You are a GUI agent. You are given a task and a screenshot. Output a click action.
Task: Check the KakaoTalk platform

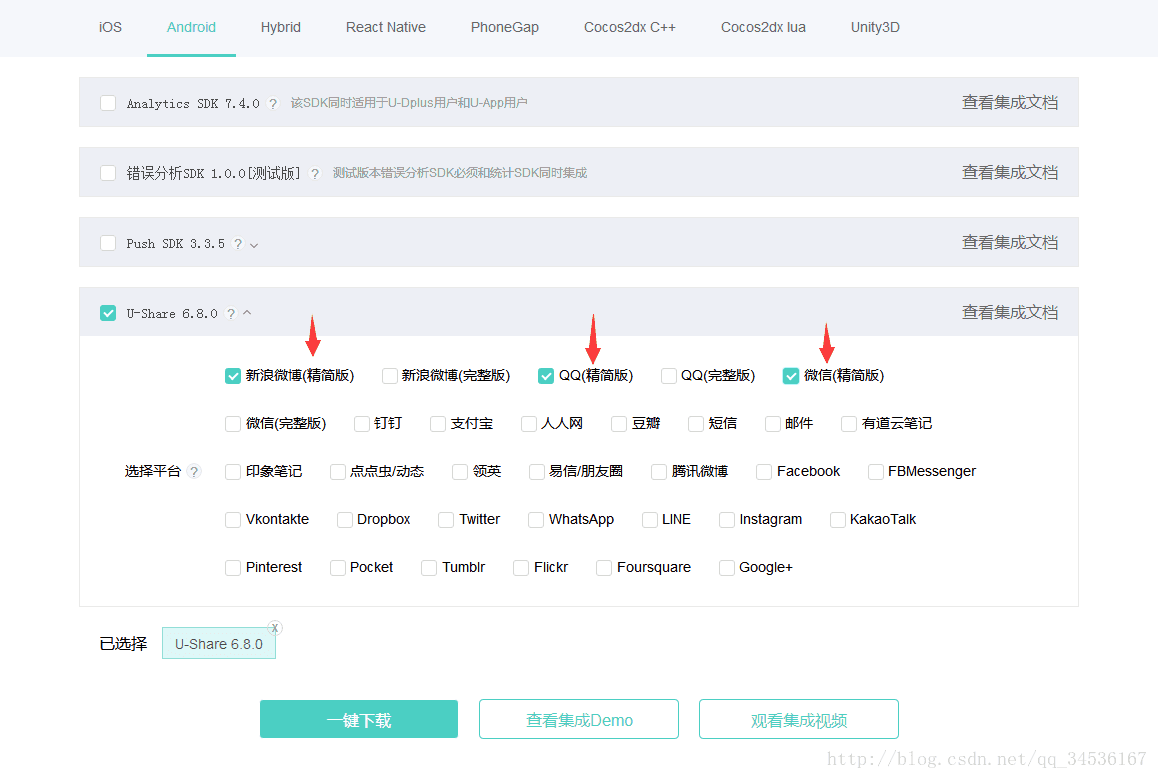pyautogui.click(x=837, y=520)
